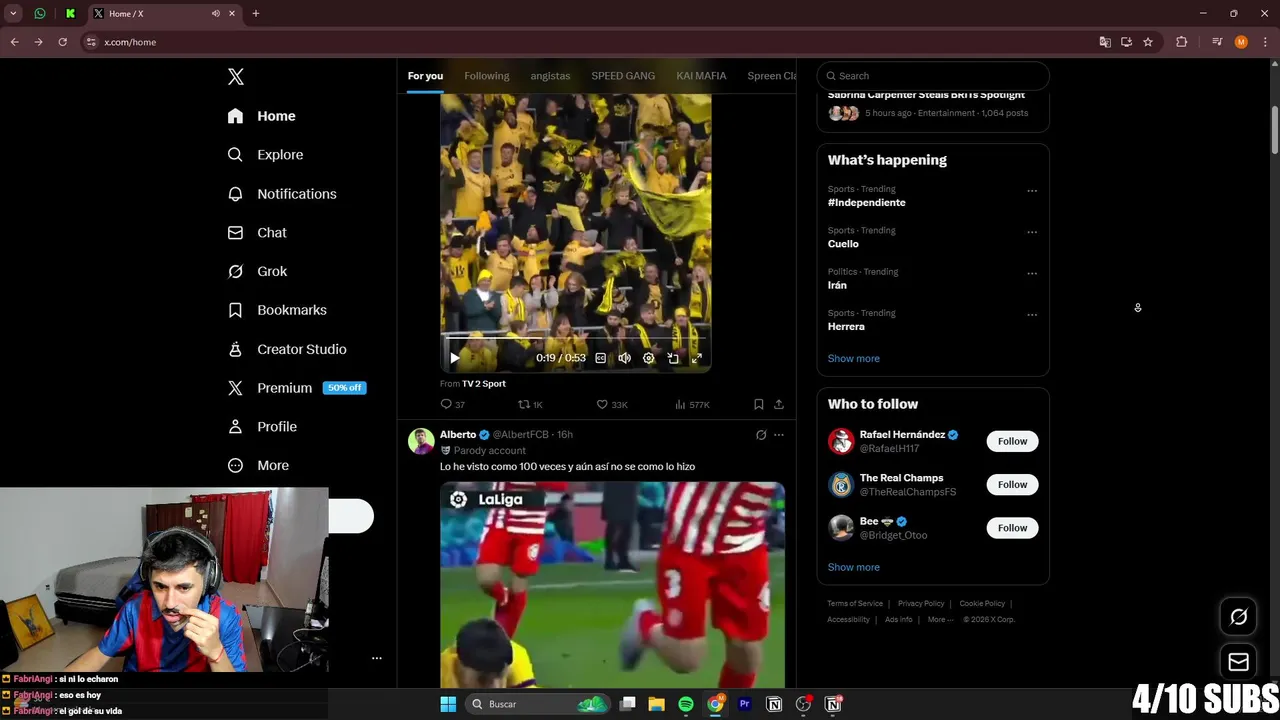
Task: Reply to the post with 37 replies
Action: click(x=452, y=404)
